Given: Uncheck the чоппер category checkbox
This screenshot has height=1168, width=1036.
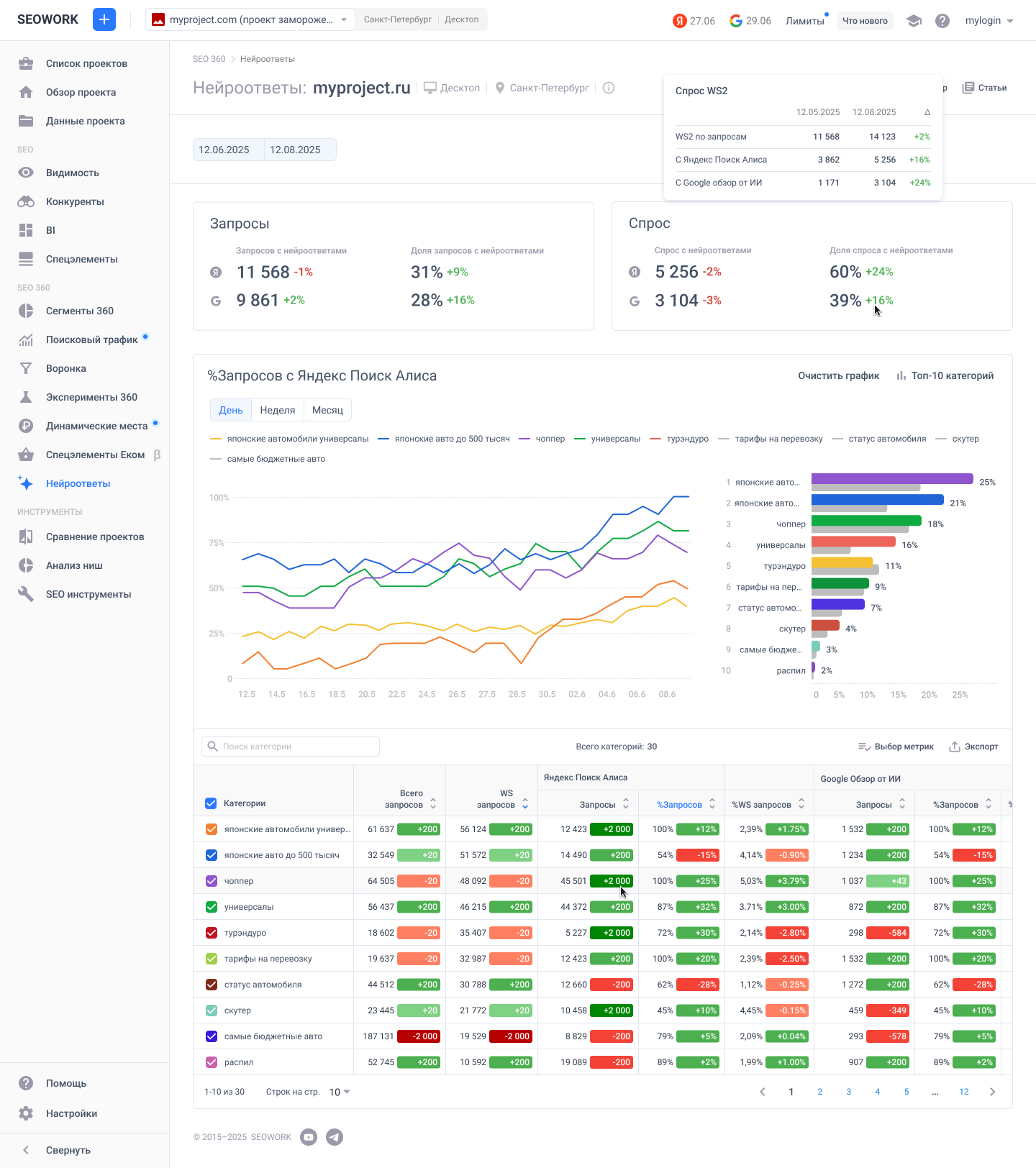Looking at the screenshot, I should [212, 881].
